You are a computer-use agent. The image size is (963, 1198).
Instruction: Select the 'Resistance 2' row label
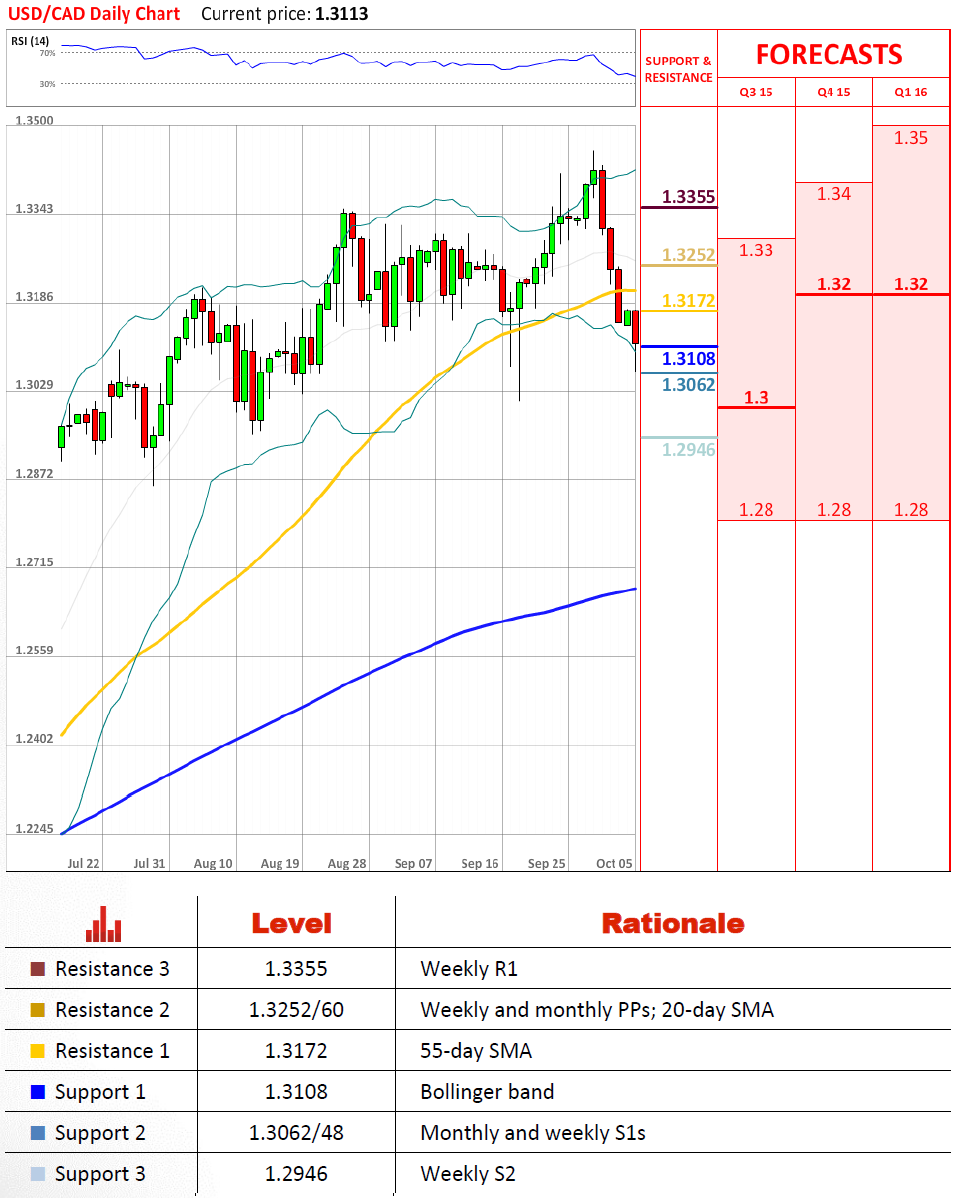coord(112,1010)
